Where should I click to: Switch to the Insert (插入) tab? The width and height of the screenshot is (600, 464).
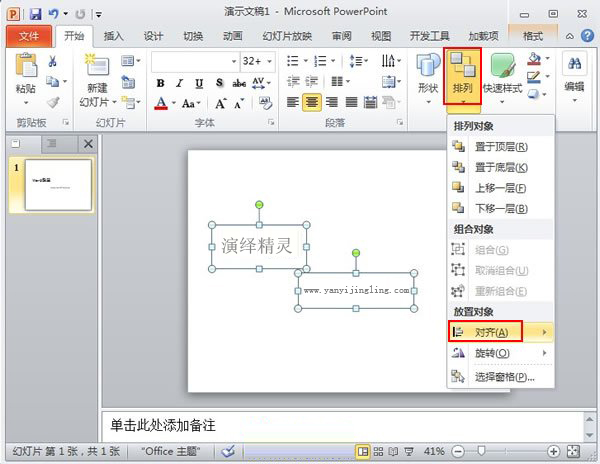pos(113,36)
